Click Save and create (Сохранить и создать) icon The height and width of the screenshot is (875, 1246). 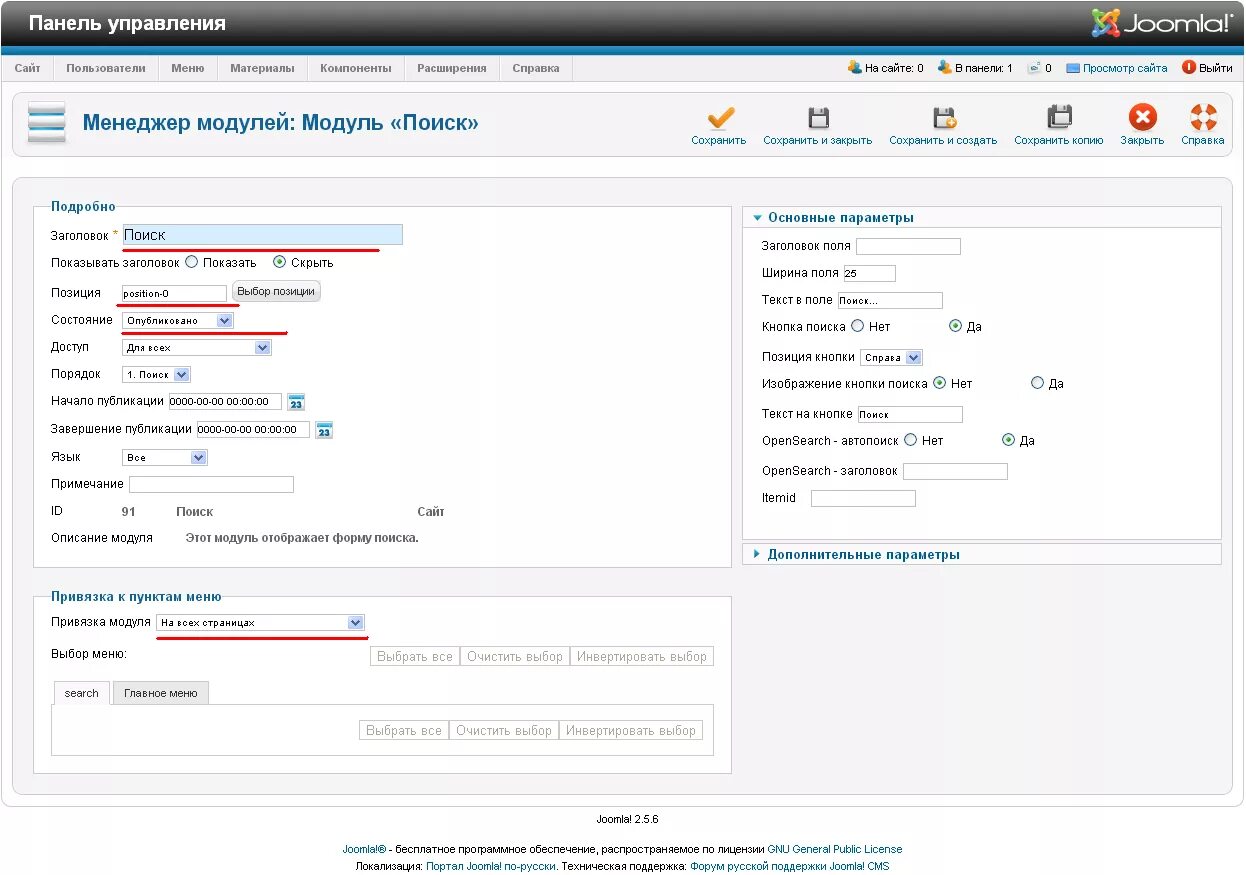(944, 117)
